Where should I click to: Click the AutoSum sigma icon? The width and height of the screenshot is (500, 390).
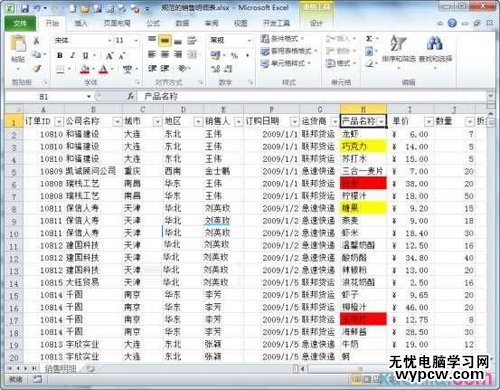click(369, 39)
